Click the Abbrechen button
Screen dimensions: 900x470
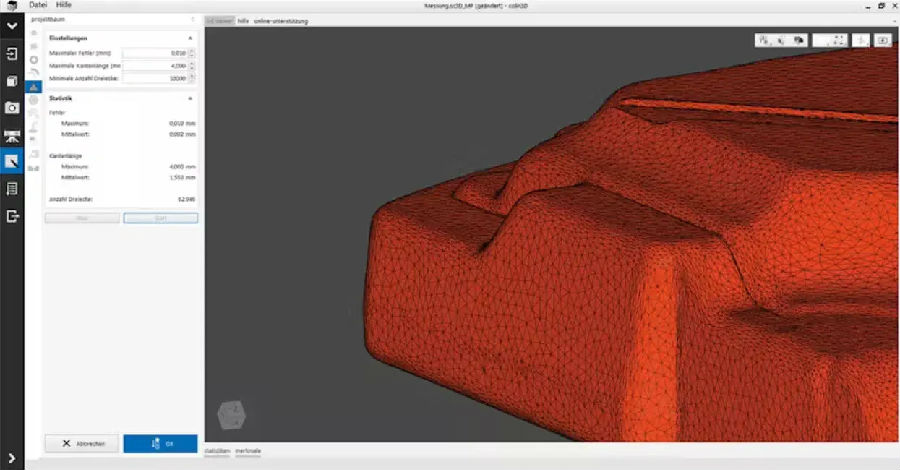(82, 444)
